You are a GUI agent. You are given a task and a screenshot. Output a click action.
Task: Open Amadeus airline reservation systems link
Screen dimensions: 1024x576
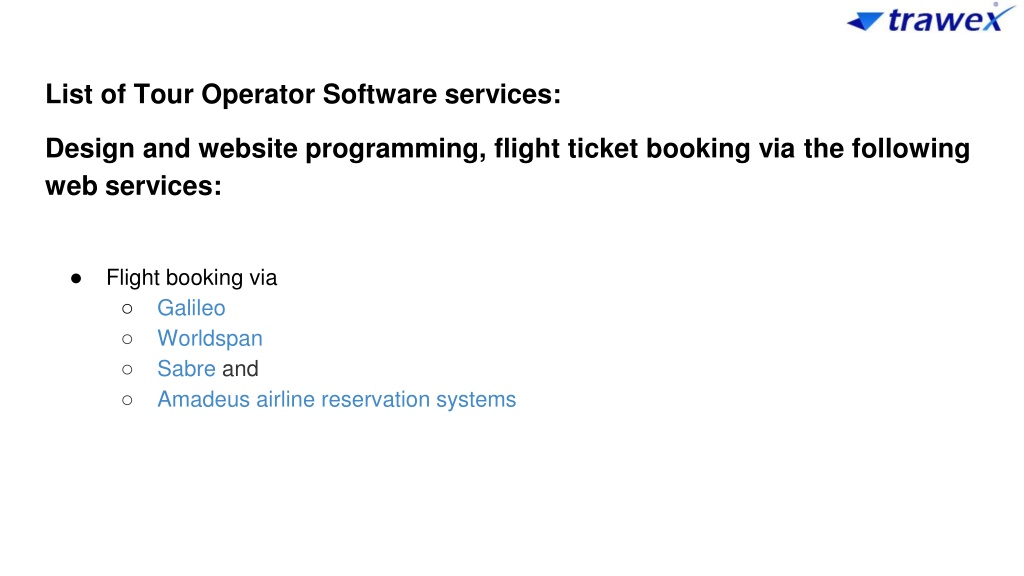click(x=336, y=399)
